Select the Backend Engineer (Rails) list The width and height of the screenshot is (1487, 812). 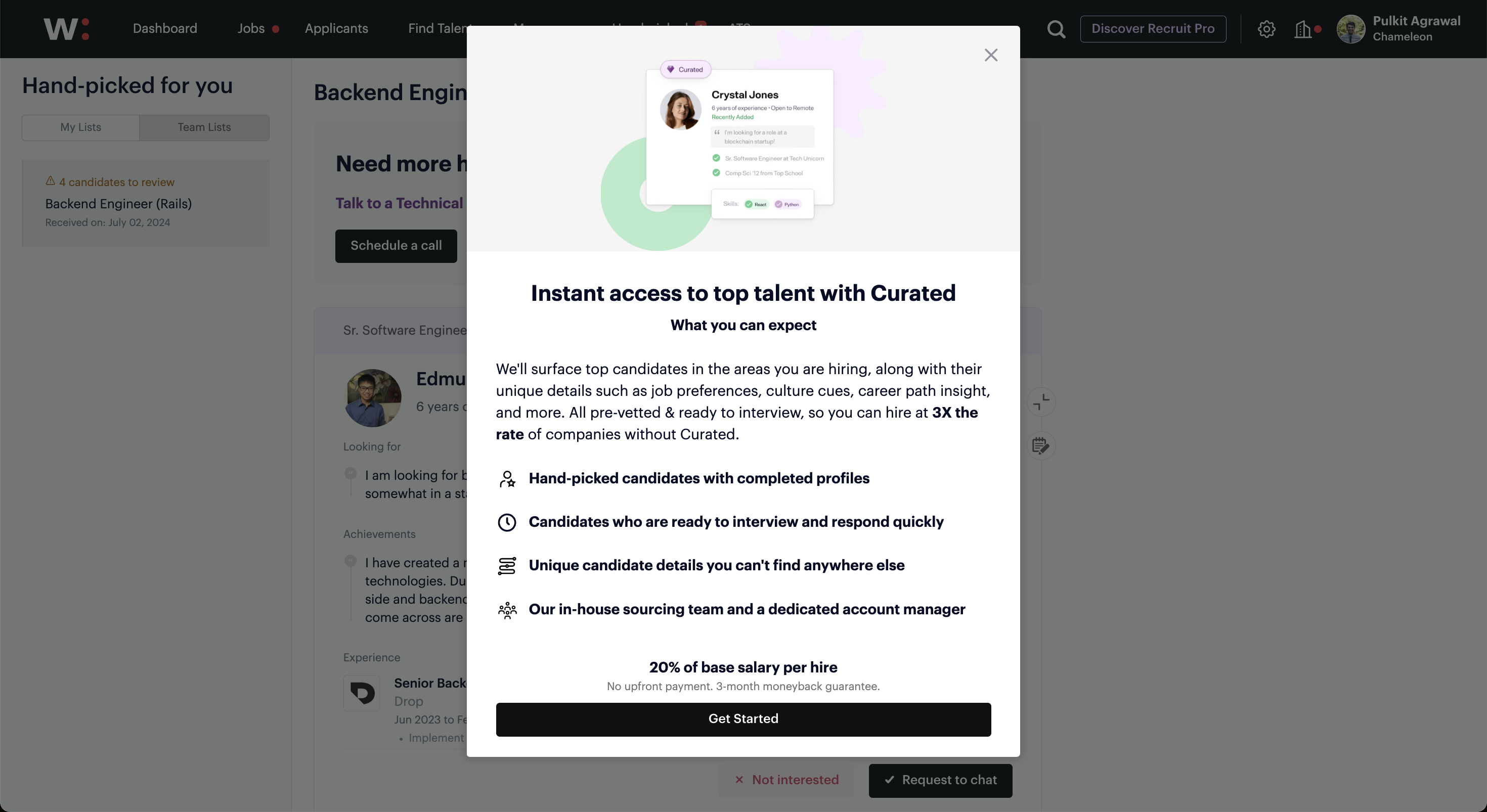pyautogui.click(x=146, y=203)
